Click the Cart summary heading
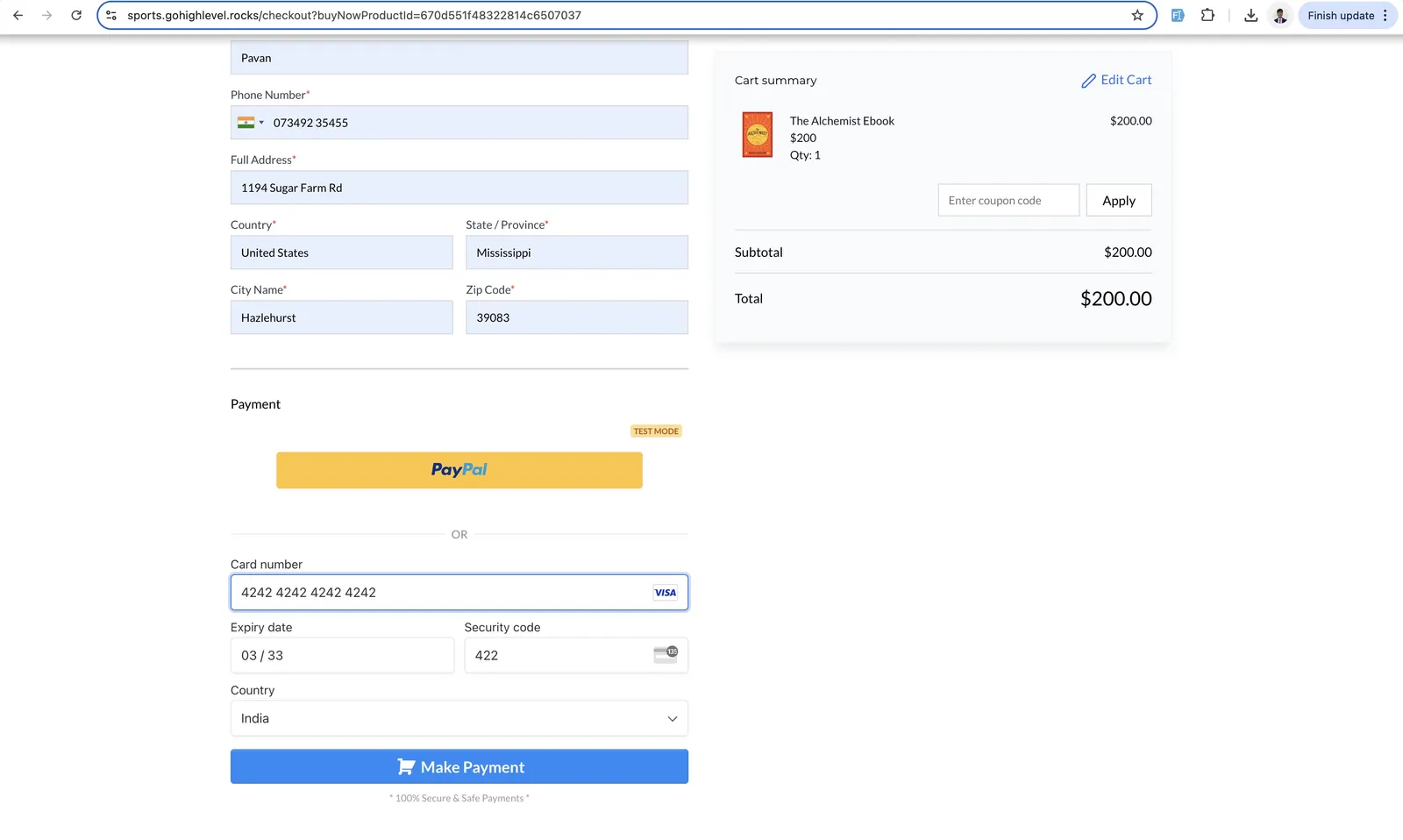The image size is (1403, 840). coord(775,80)
